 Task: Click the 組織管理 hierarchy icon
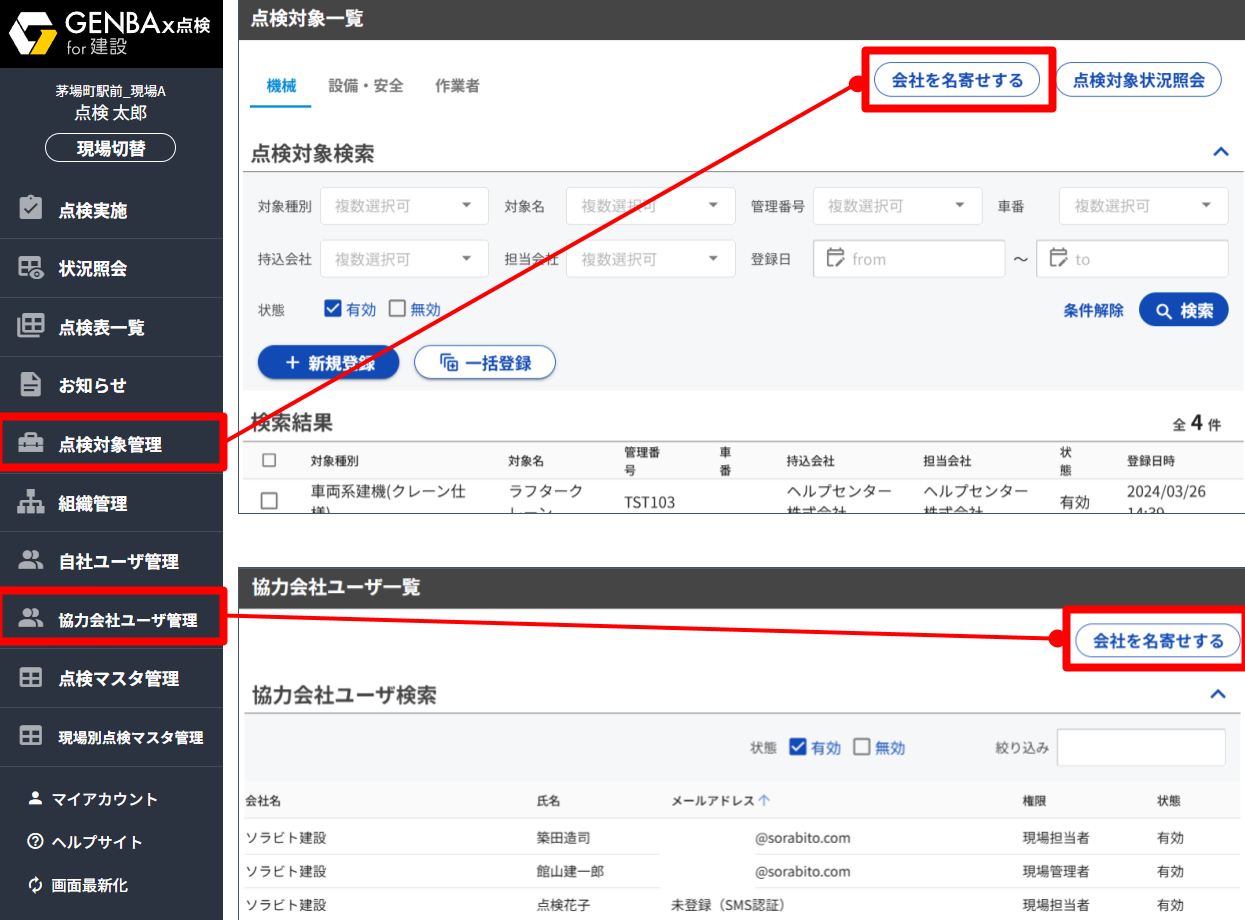(x=31, y=503)
